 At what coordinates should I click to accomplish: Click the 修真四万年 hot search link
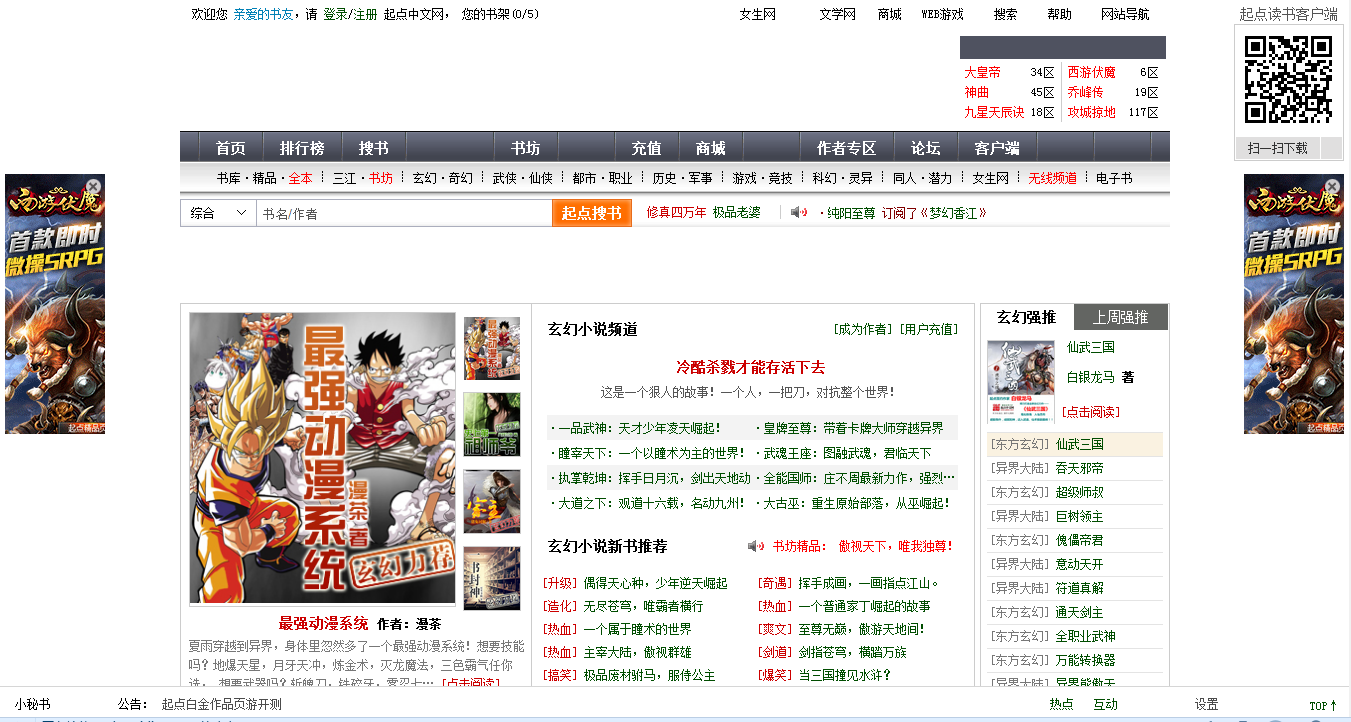click(677, 213)
